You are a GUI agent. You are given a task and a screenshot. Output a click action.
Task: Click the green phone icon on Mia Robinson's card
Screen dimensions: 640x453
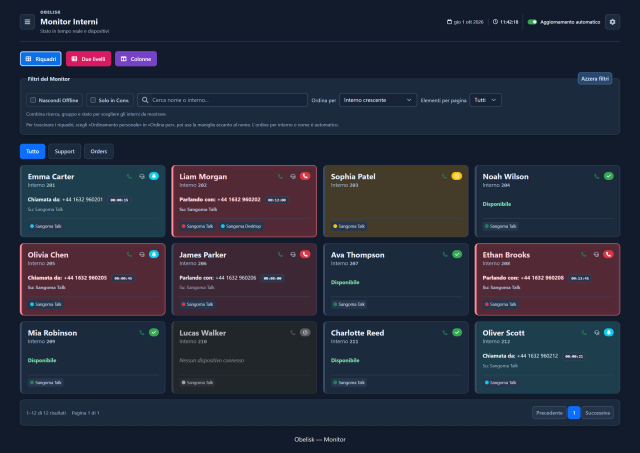[x=142, y=333]
